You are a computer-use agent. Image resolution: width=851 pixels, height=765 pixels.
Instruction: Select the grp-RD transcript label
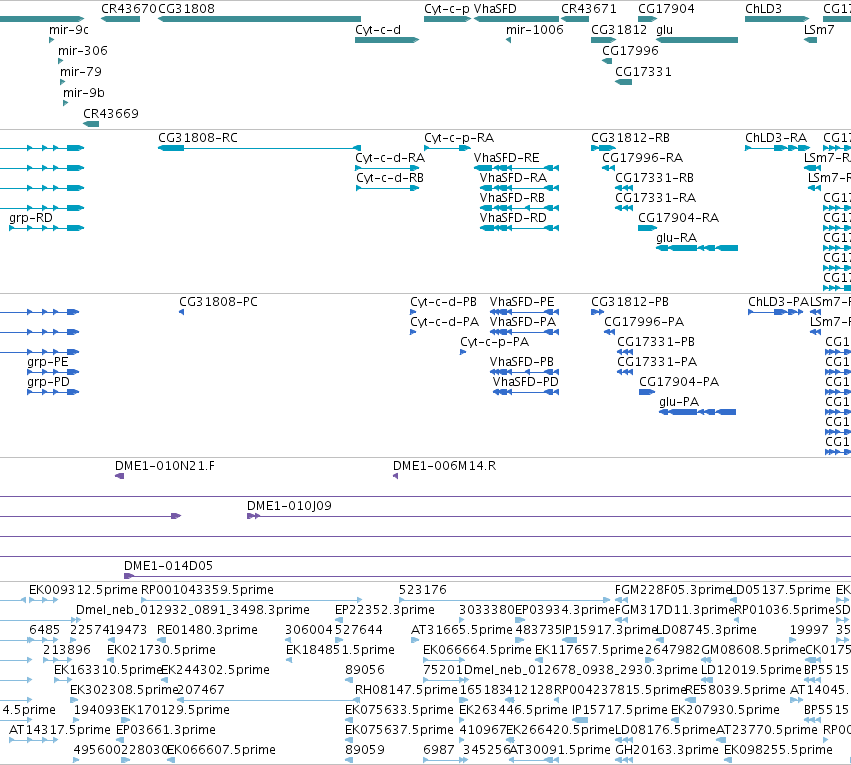[31, 218]
